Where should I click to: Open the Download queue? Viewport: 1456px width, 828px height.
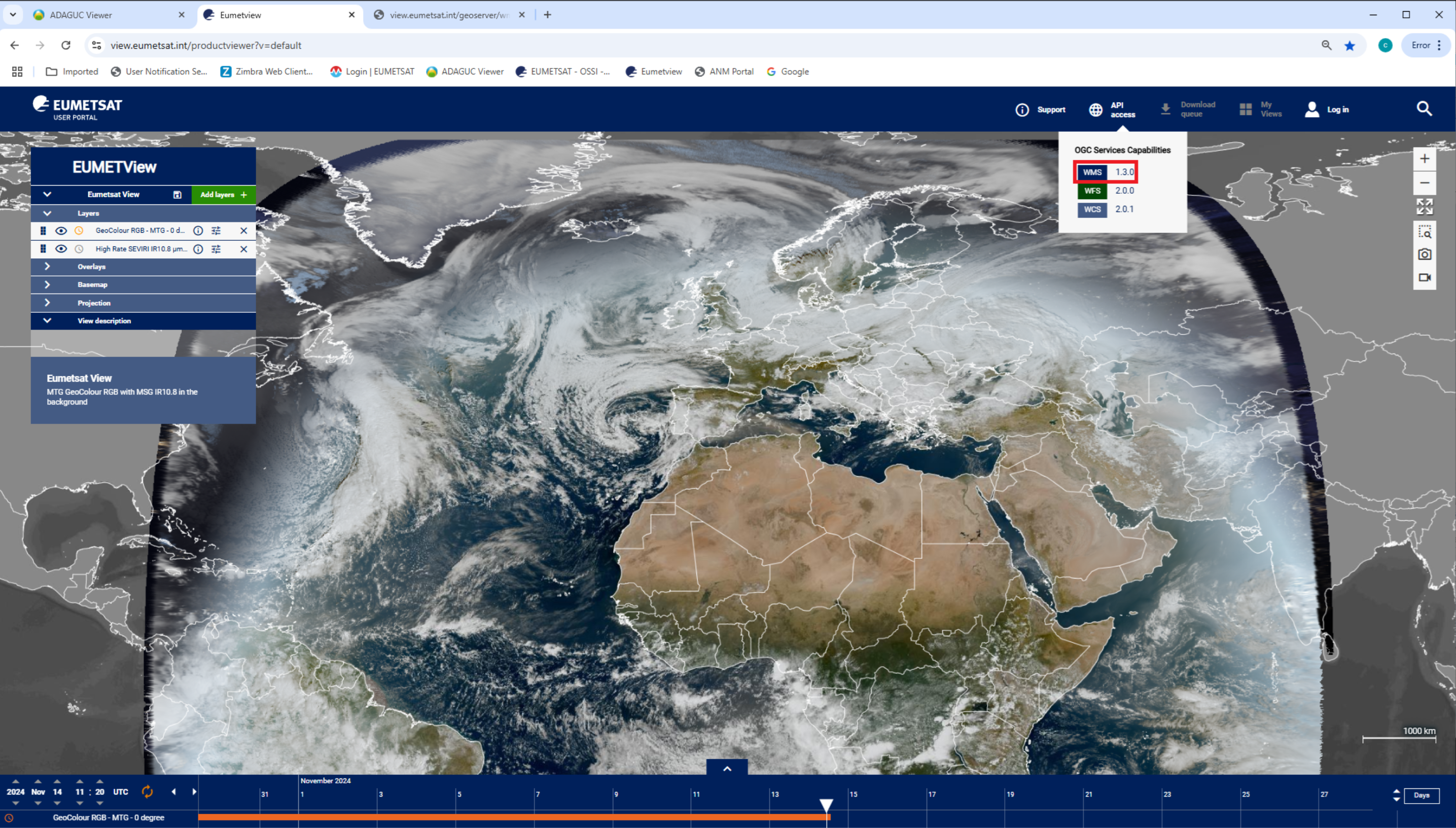1188,109
